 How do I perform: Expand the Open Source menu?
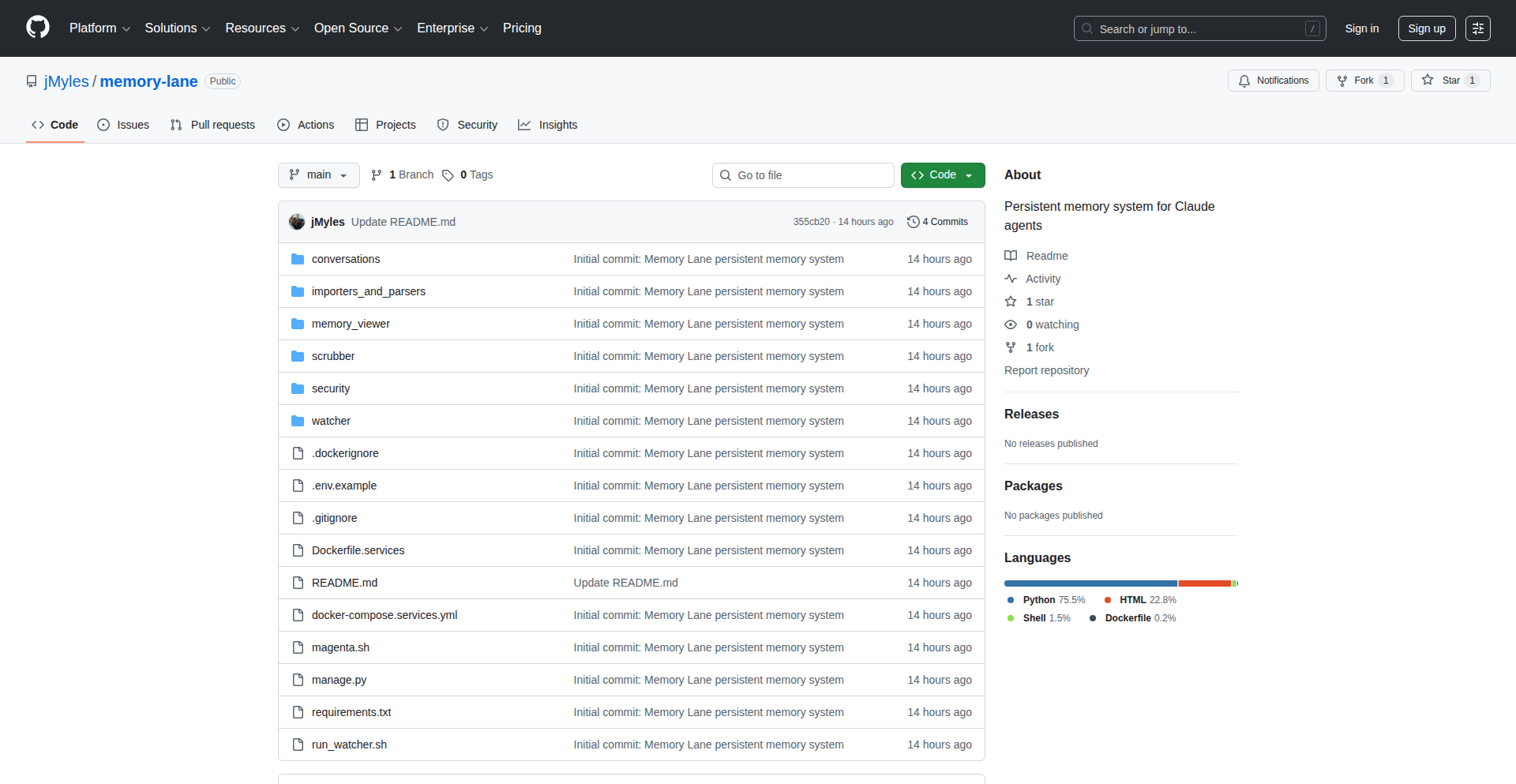pos(358,28)
